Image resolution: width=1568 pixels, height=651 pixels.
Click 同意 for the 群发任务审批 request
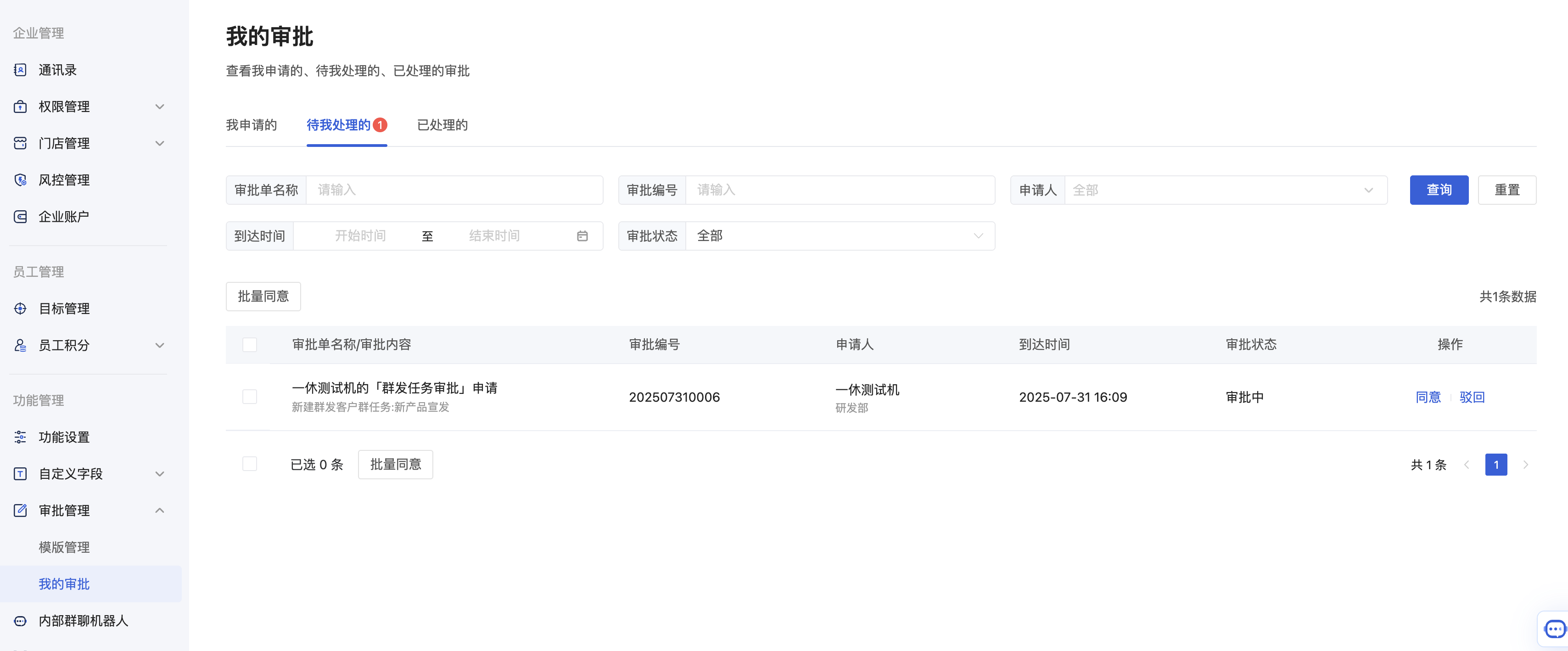[x=1428, y=397]
